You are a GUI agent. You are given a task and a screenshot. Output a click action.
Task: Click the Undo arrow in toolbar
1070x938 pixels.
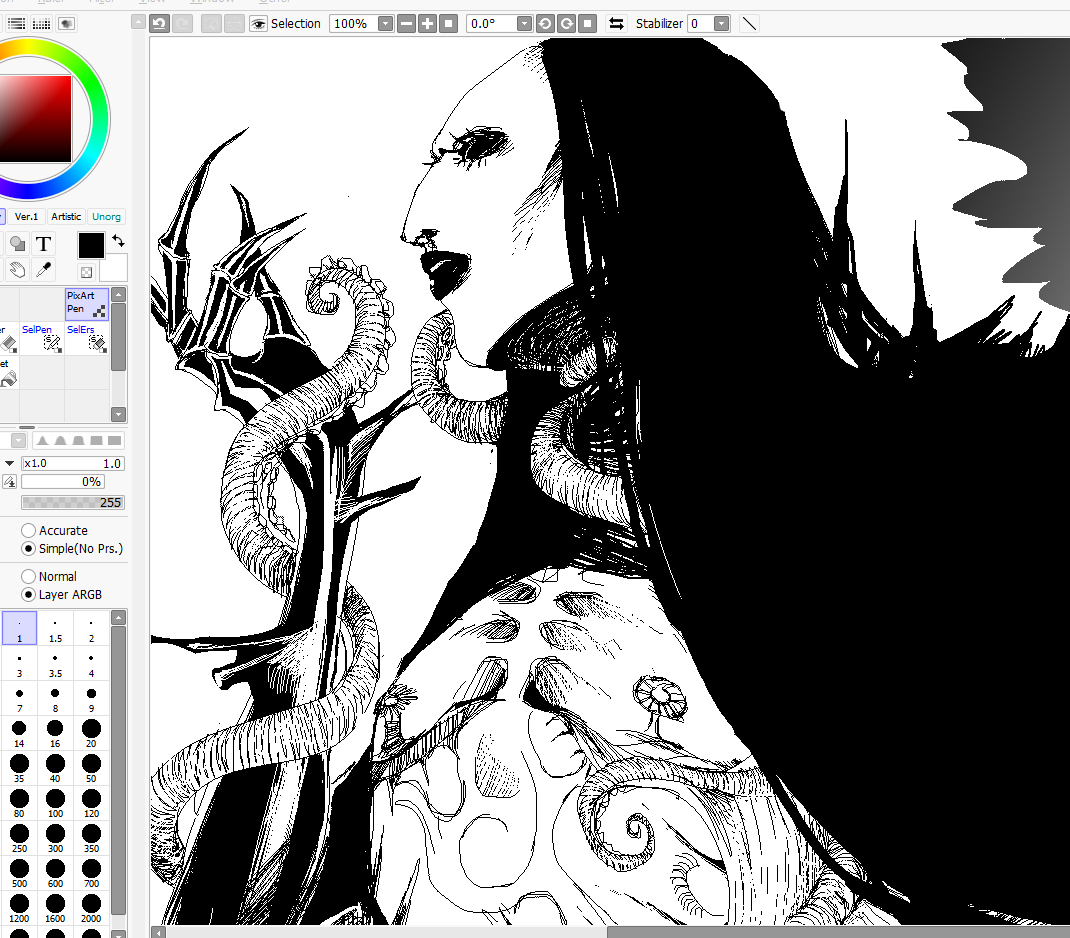point(160,23)
